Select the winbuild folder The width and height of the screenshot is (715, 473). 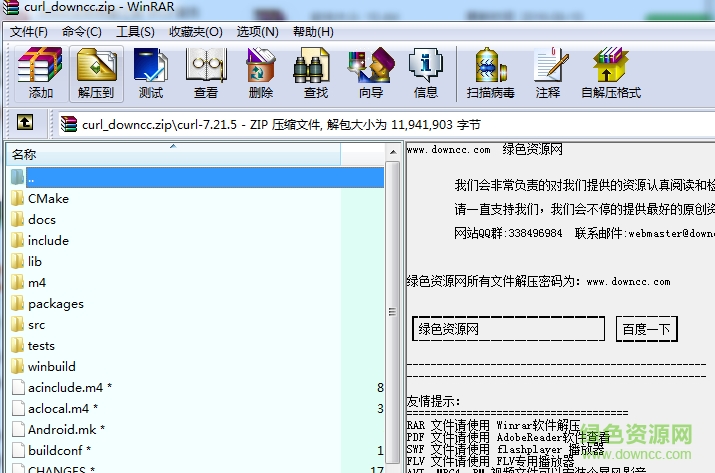[51, 366]
